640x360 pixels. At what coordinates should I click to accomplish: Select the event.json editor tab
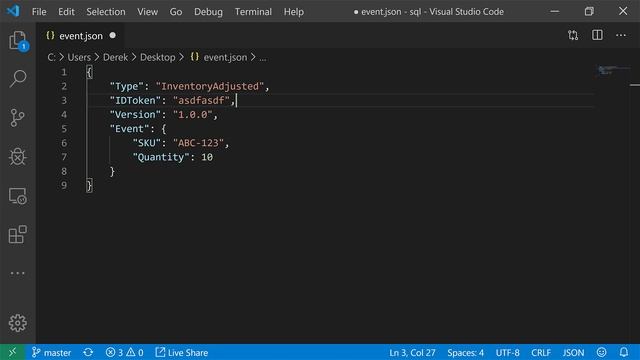pos(80,36)
